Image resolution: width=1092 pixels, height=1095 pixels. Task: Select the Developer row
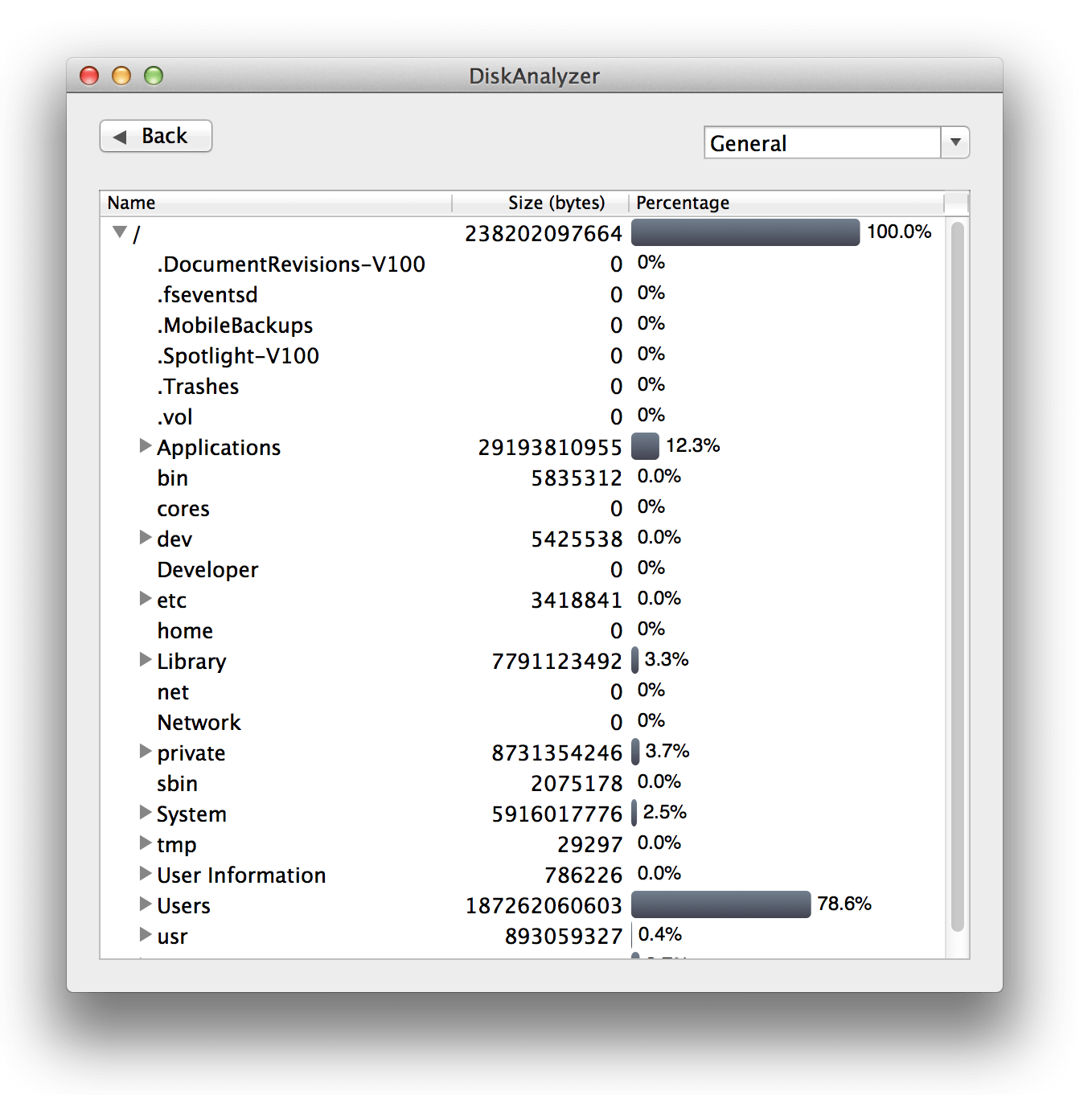(x=207, y=570)
